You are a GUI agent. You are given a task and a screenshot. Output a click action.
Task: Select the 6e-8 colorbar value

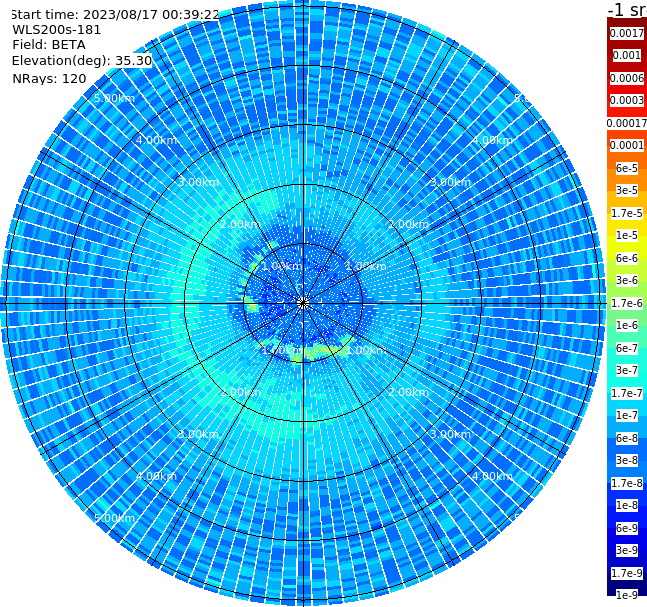[x=627, y=438]
